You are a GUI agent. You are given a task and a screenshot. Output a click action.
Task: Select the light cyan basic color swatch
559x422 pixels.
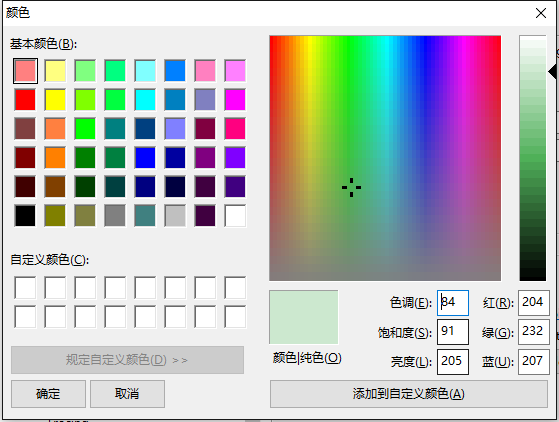tap(145, 71)
